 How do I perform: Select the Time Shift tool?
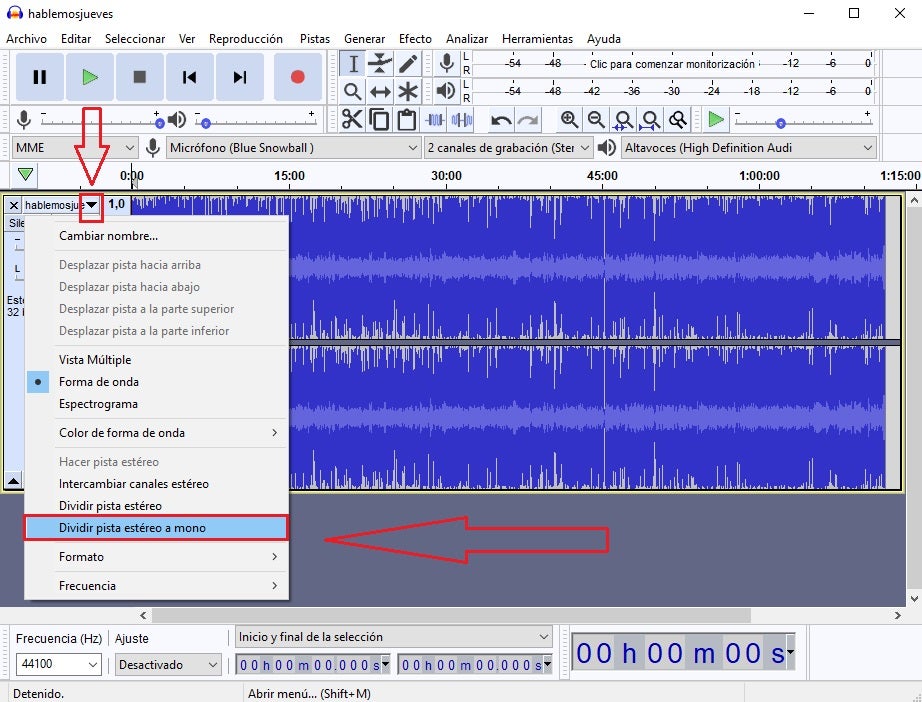point(380,91)
